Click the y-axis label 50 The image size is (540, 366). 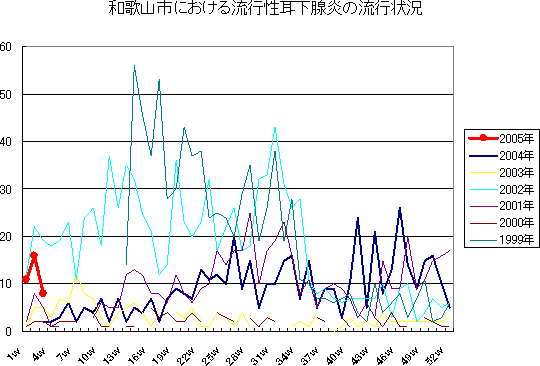click(x=6, y=94)
